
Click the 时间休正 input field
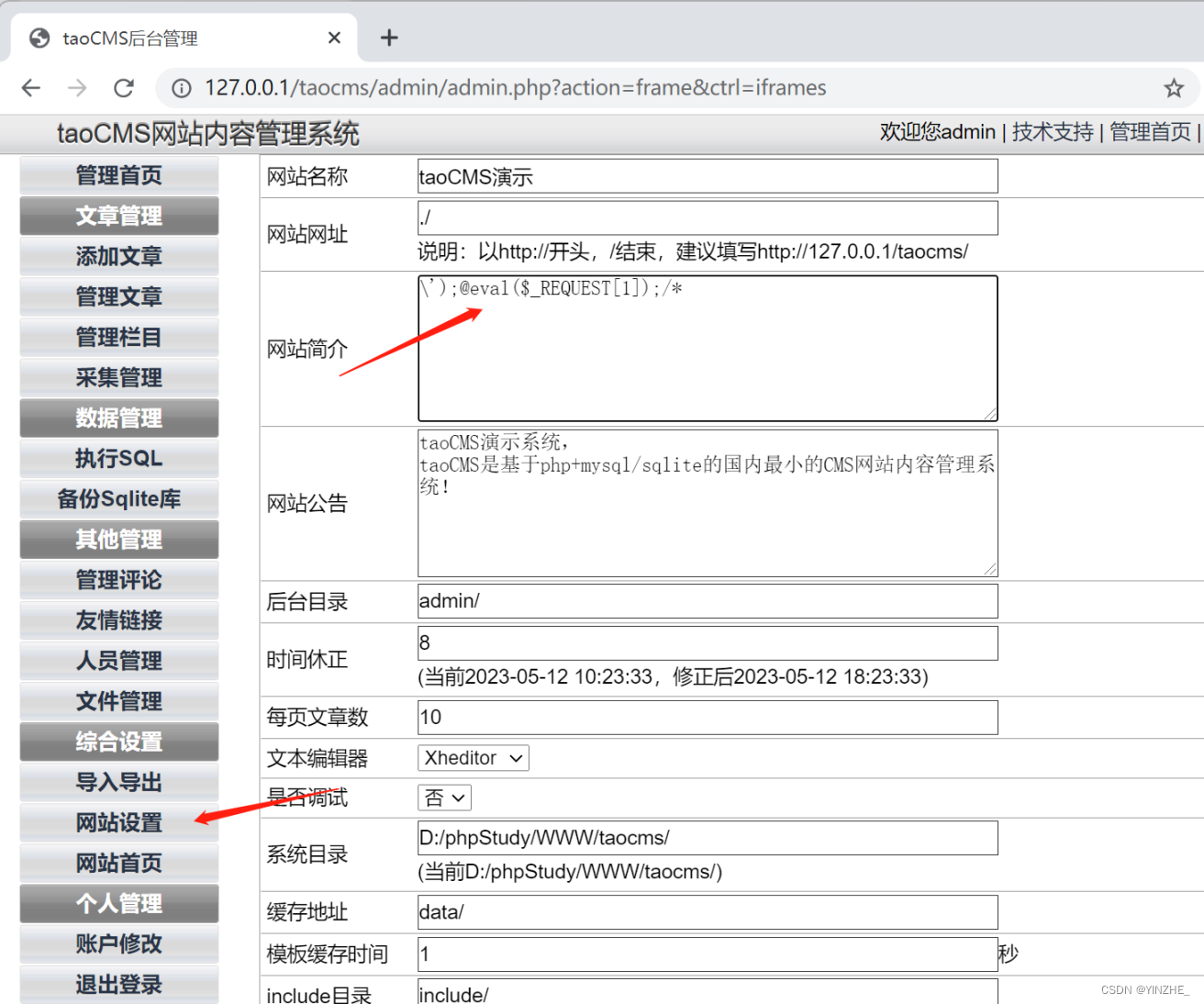click(x=708, y=643)
